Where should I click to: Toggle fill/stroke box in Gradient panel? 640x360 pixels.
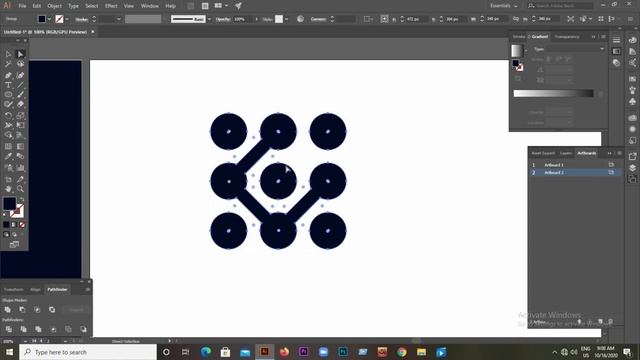(517, 65)
